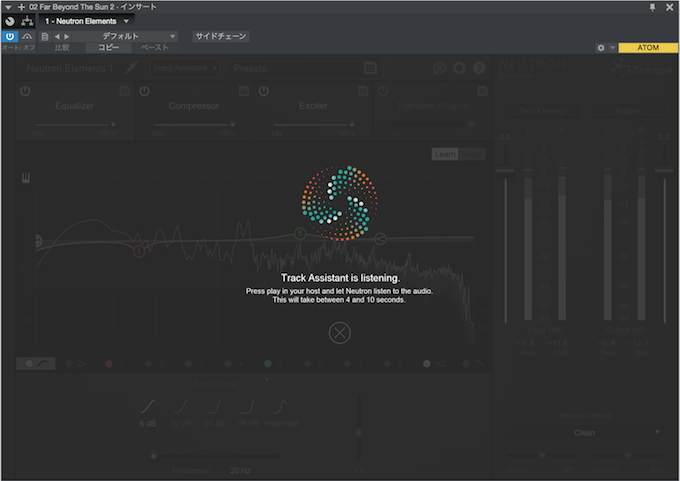
Task: Open the 1 - Neutron Elements insert dropdown
Action: point(87,21)
